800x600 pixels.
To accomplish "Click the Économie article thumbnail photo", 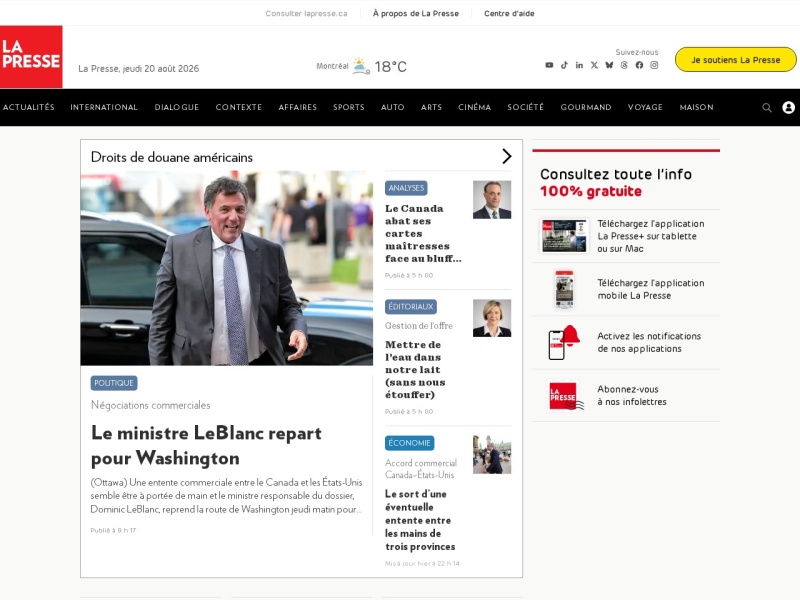I will point(492,455).
